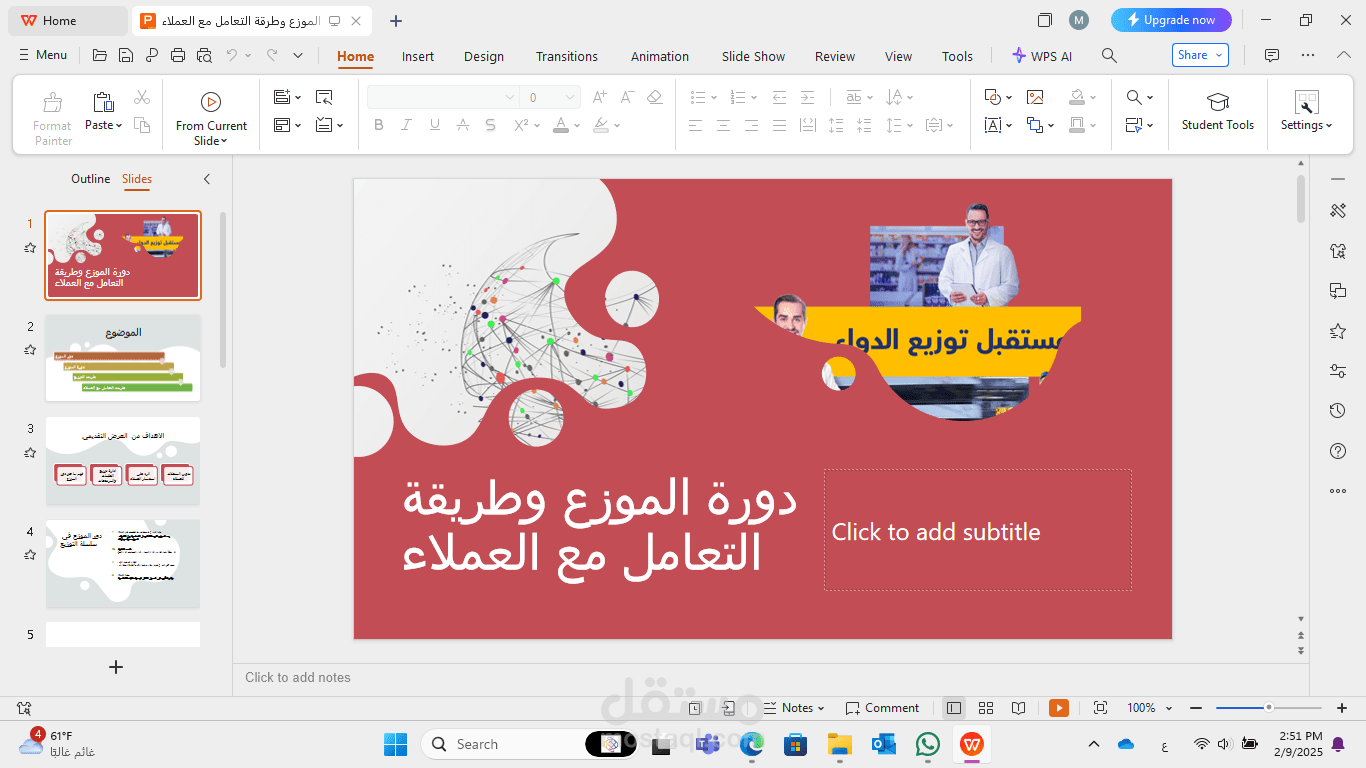Click the Print Preview icon

pyautogui.click(x=204, y=55)
